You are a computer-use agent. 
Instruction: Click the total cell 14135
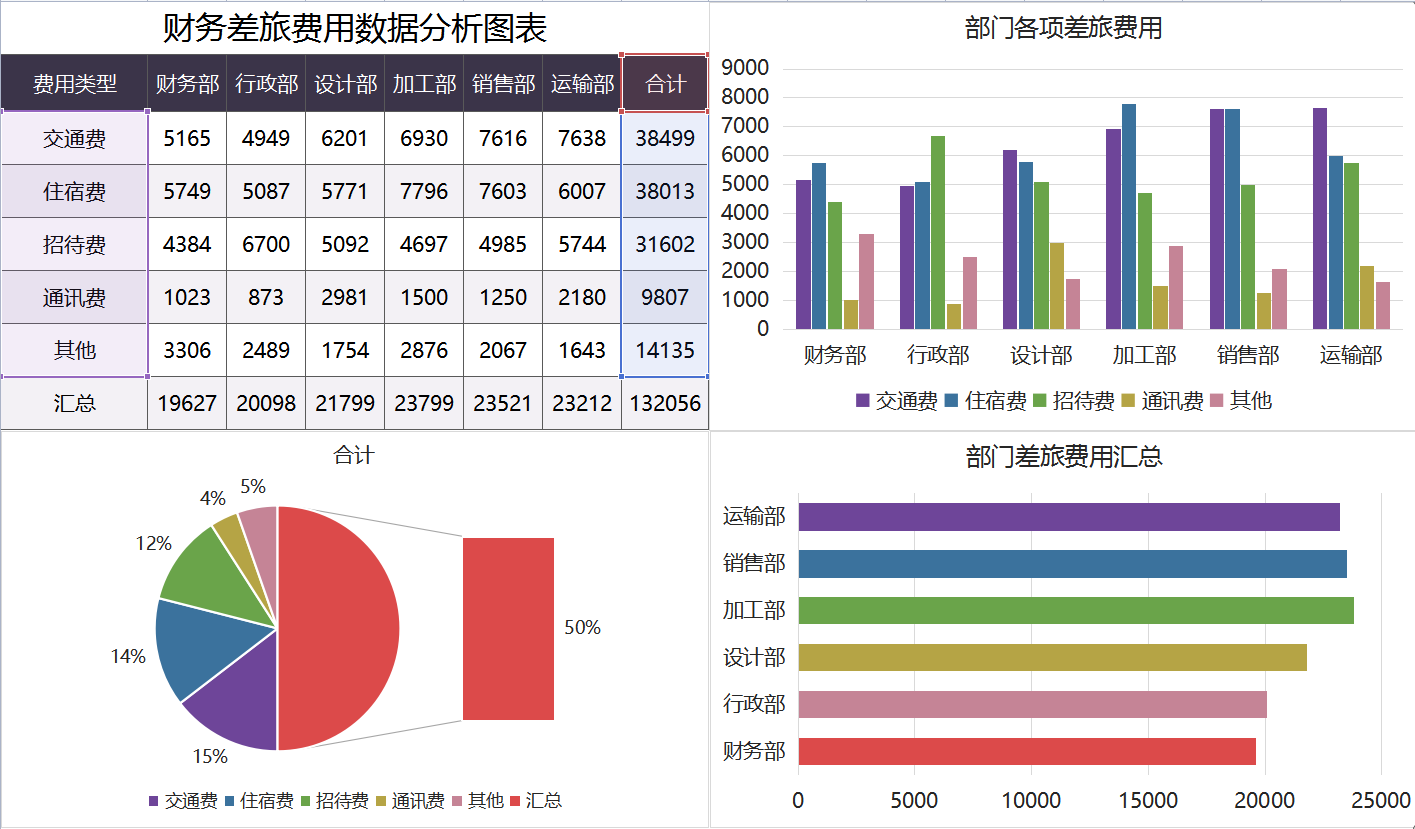click(x=665, y=351)
